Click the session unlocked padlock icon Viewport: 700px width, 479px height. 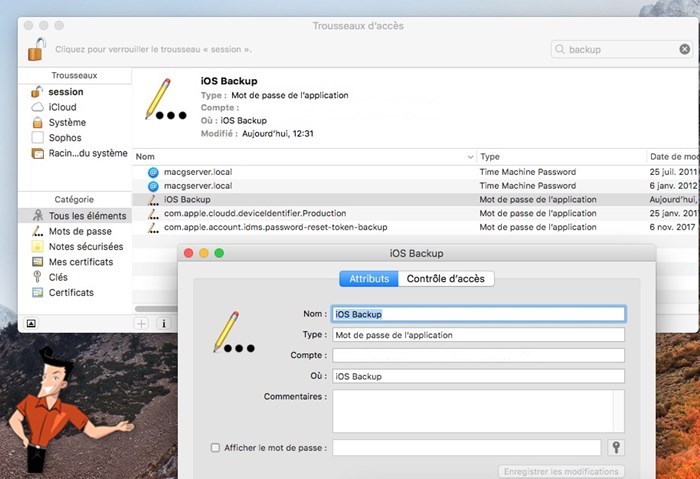tap(37, 92)
